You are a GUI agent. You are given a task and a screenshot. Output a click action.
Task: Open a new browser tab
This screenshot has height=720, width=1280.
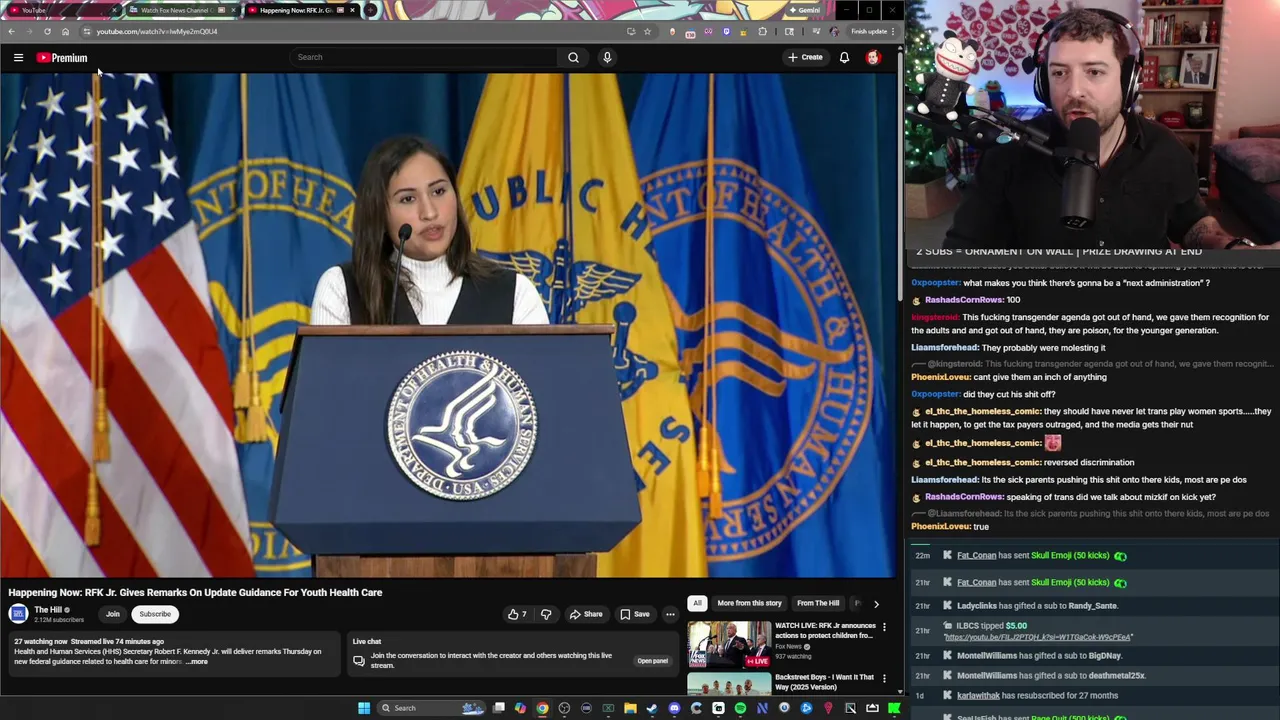click(370, 10)
